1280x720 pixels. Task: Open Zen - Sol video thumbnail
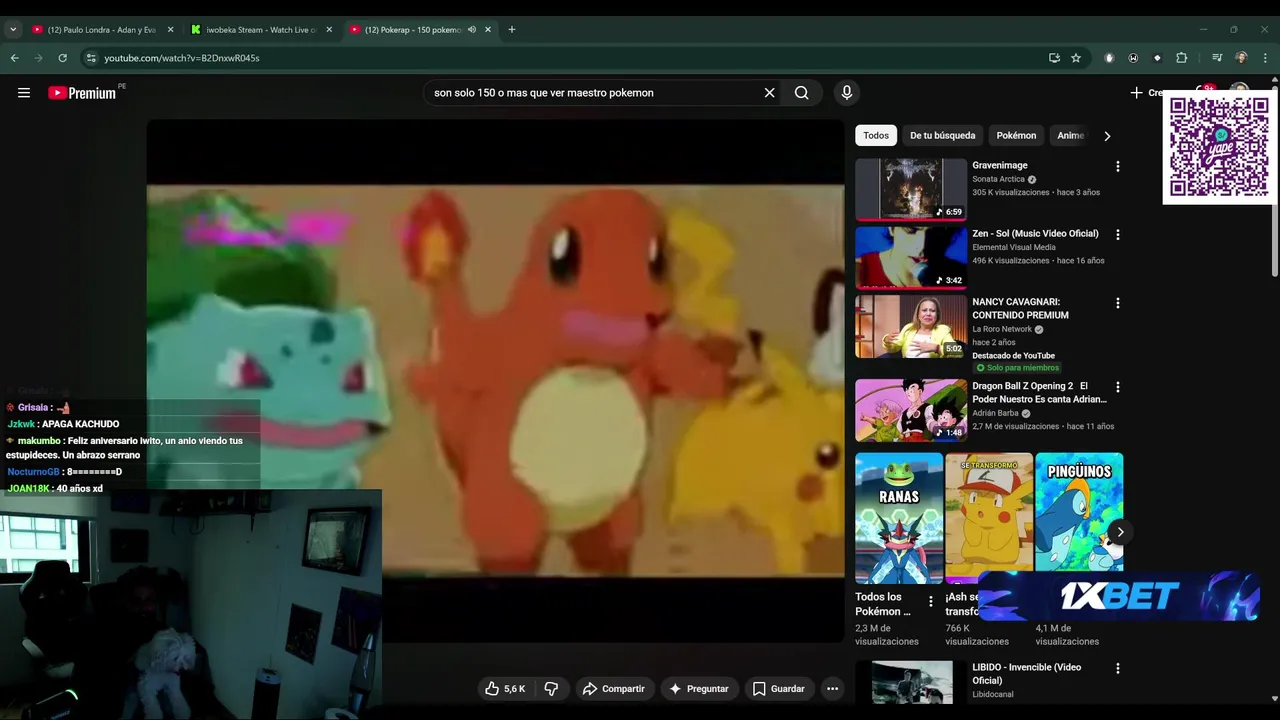click(x=911, y=257)
